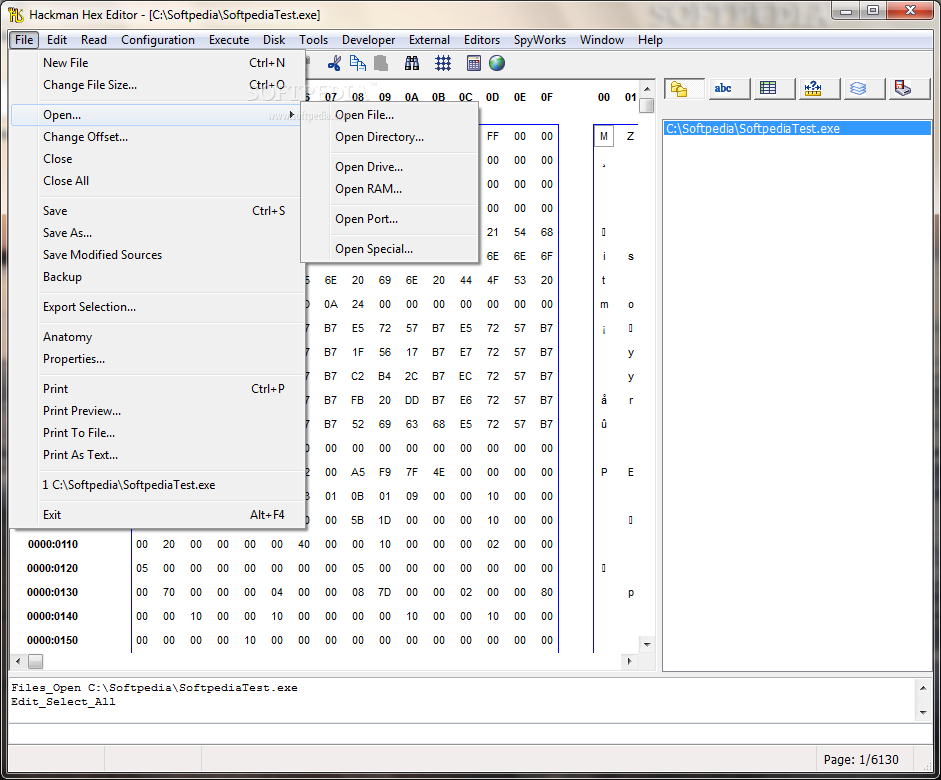The image size is (941, 780).
Task: Select the layers stack panel icon
Action: coord(864,89)
